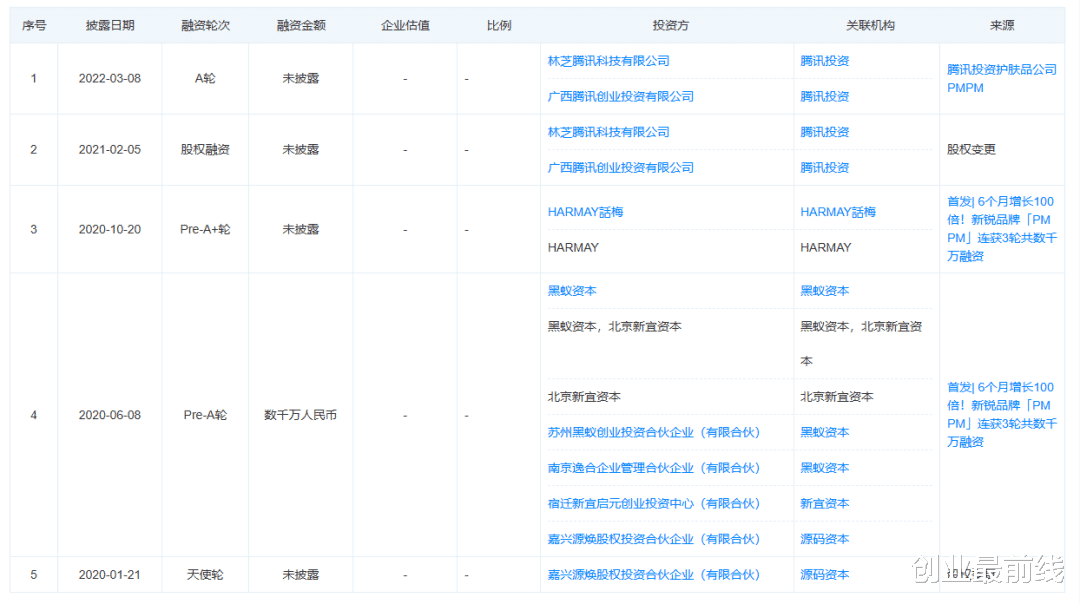Click 源码资本 link in the Pre-A轮 row
Screen dimensions: 1080x604
tap(824, 539)
